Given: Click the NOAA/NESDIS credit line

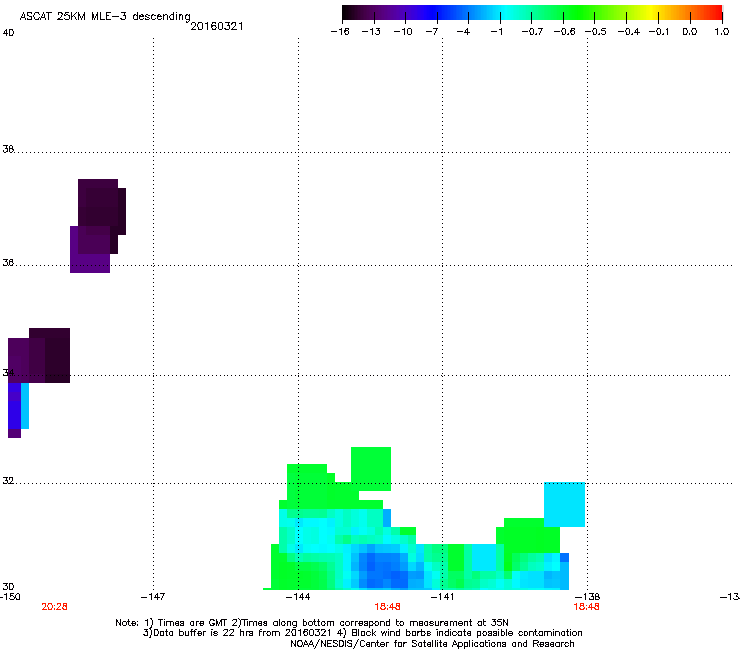Looking at the screenshot, I should click(432, 644).
